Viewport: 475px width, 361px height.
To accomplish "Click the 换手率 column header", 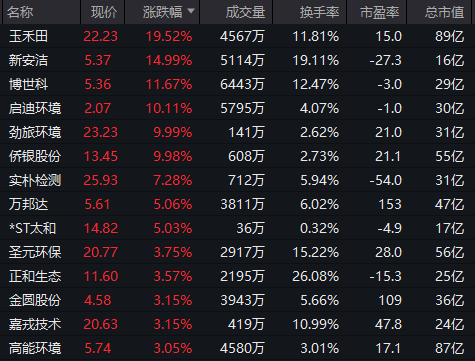I will pyautogui.click(x=319, y=12).
